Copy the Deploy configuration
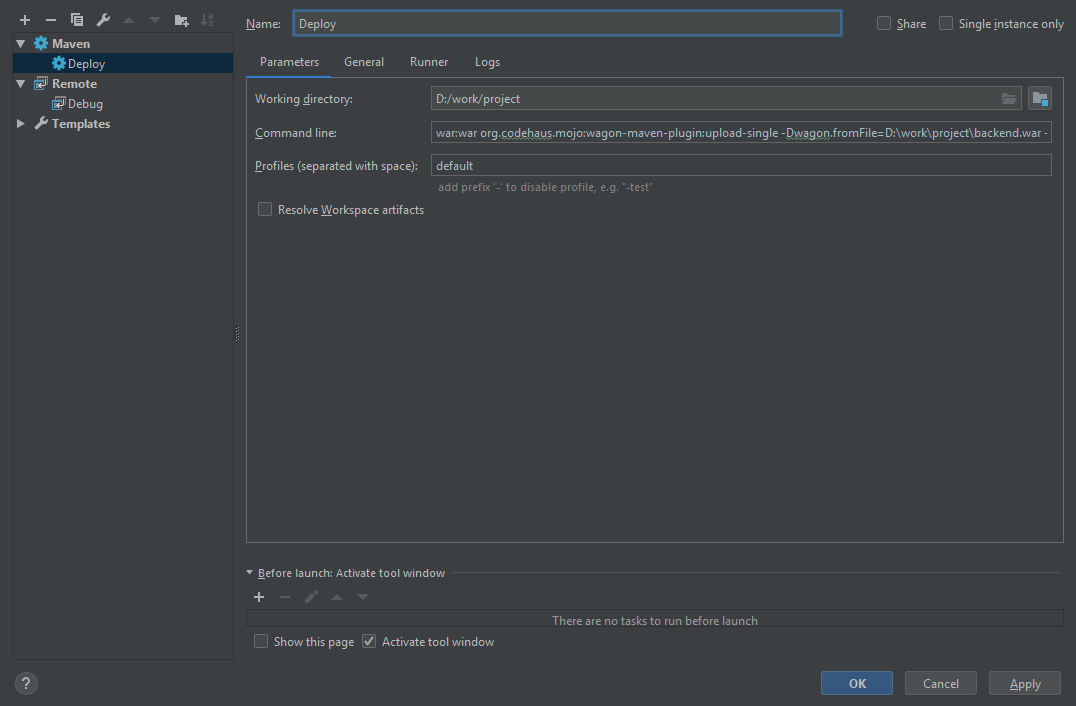This screenshot has height=706, width=1076. [x=76, y=19]
